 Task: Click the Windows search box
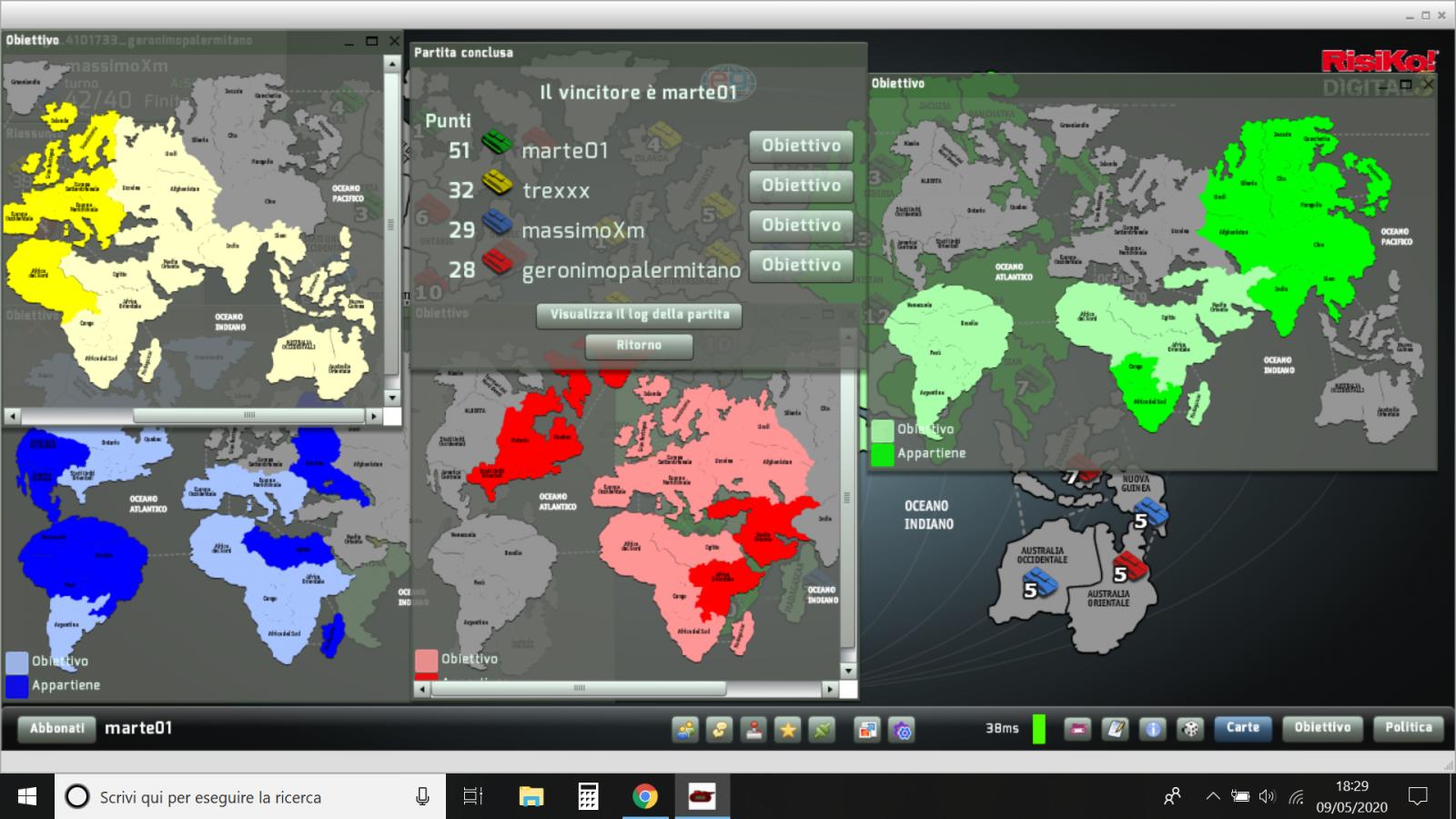tap(250, 797)
